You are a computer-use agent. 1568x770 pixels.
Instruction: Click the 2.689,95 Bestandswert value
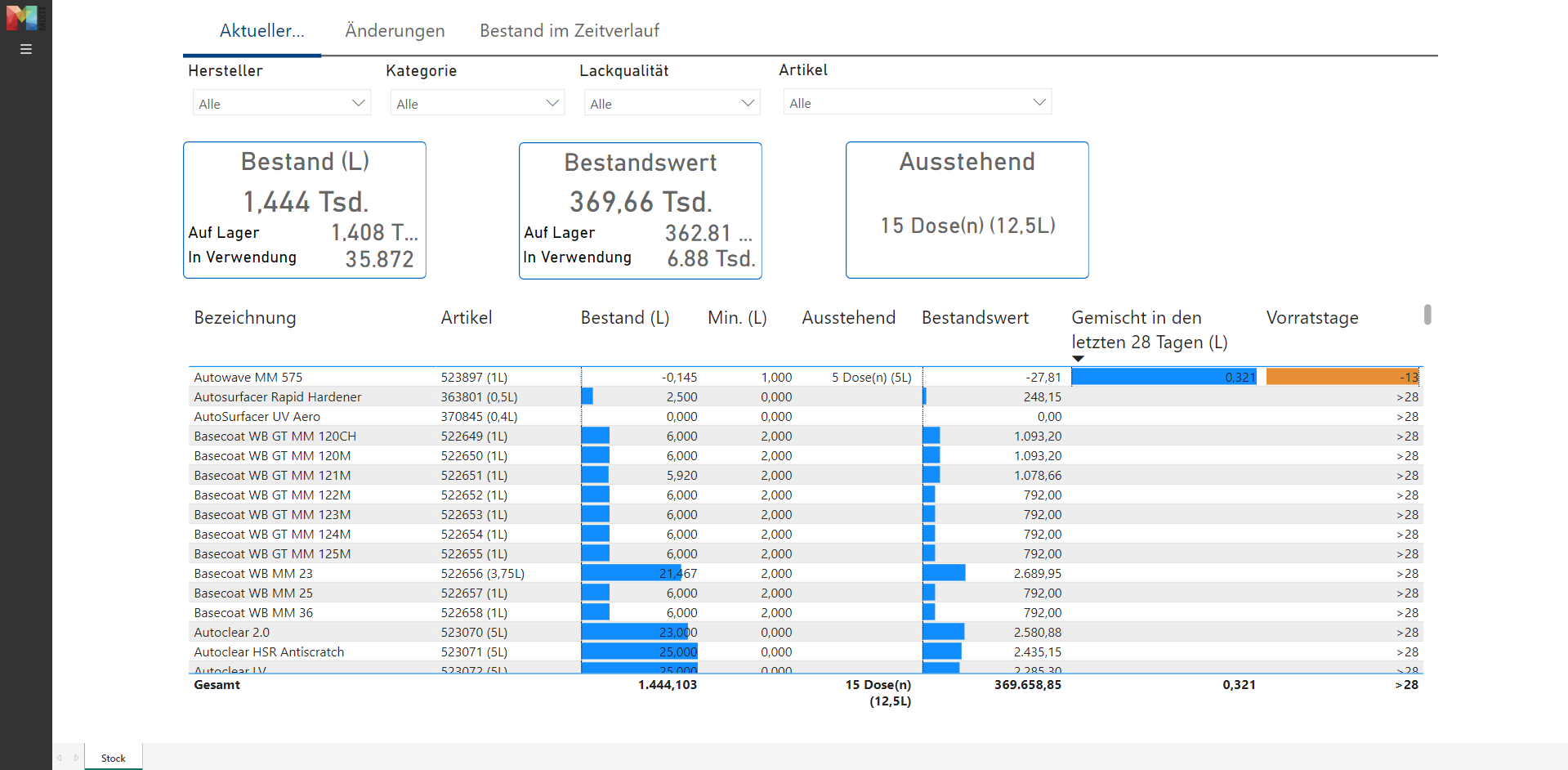click(x=1038, y=573)
